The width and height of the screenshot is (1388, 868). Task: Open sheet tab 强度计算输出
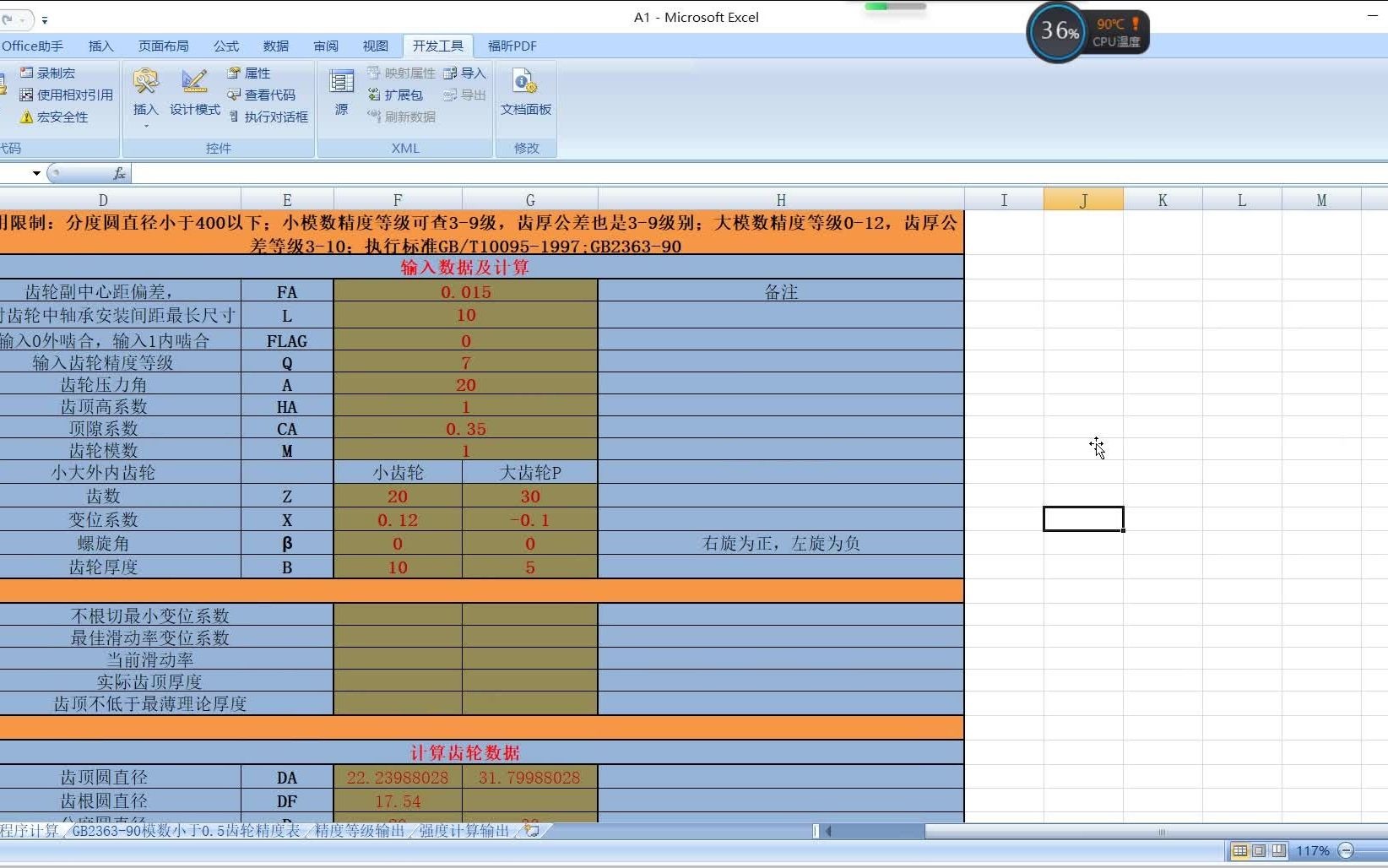[x=464, y=831]
